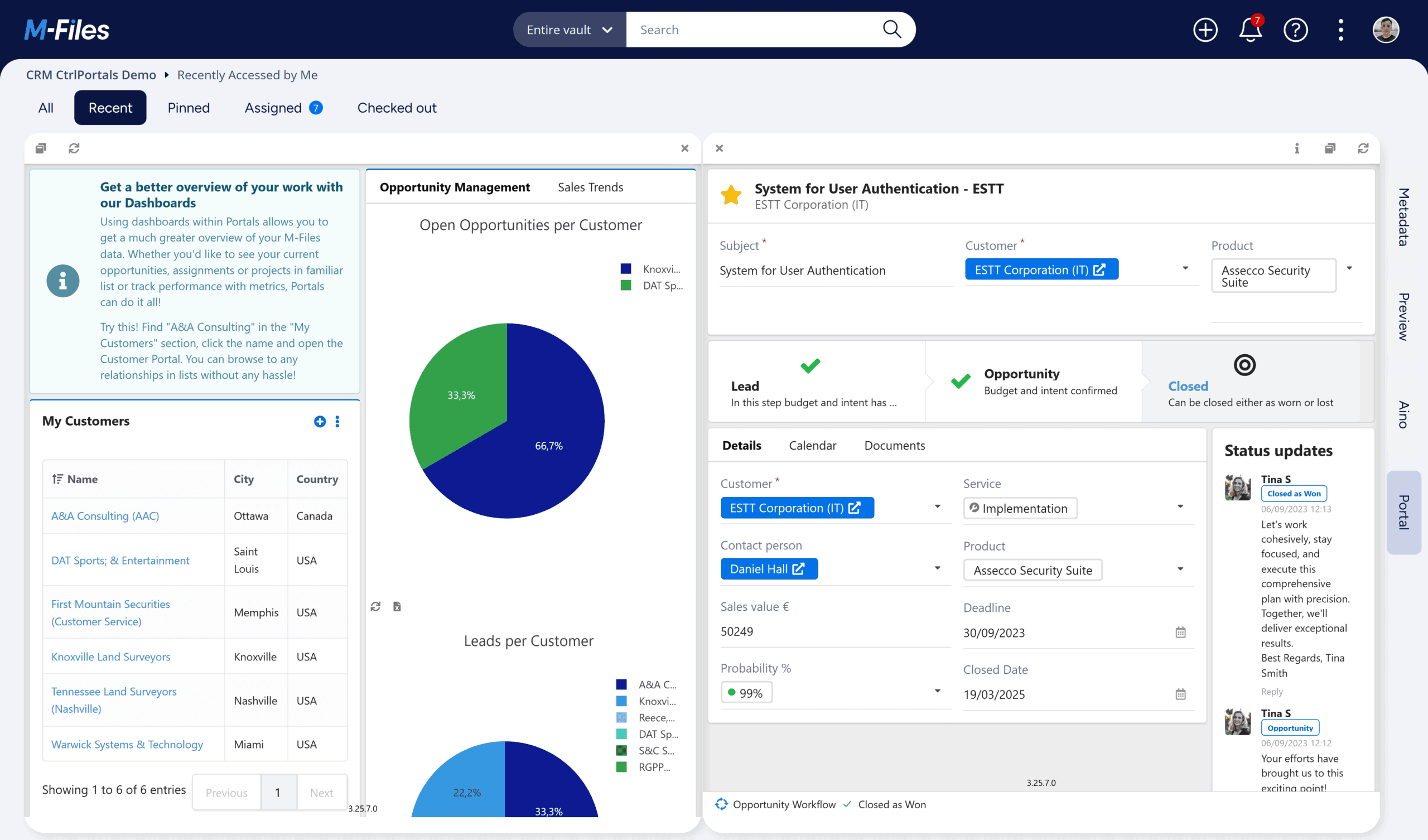Click the create new object plus icon
The image size is (1428, 840).
[1205, 30]
